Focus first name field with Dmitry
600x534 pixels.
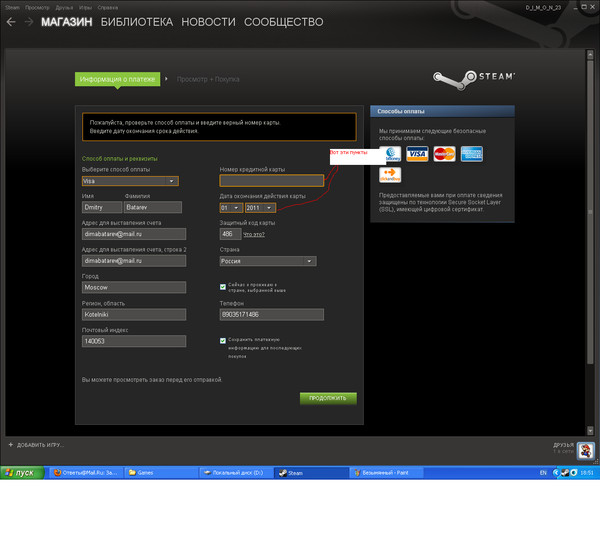(102, 207)
